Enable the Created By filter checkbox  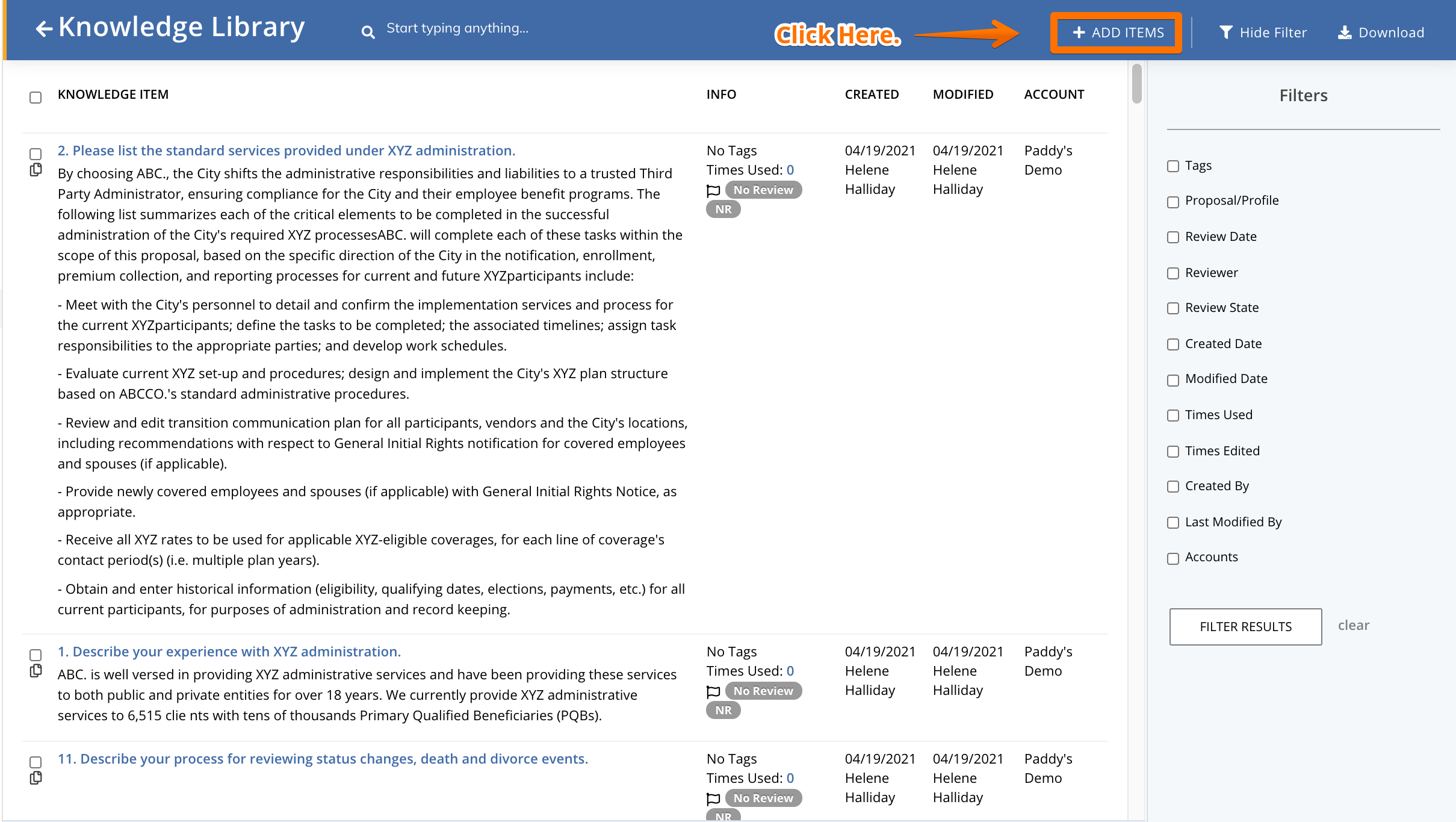coord(1173,487)
